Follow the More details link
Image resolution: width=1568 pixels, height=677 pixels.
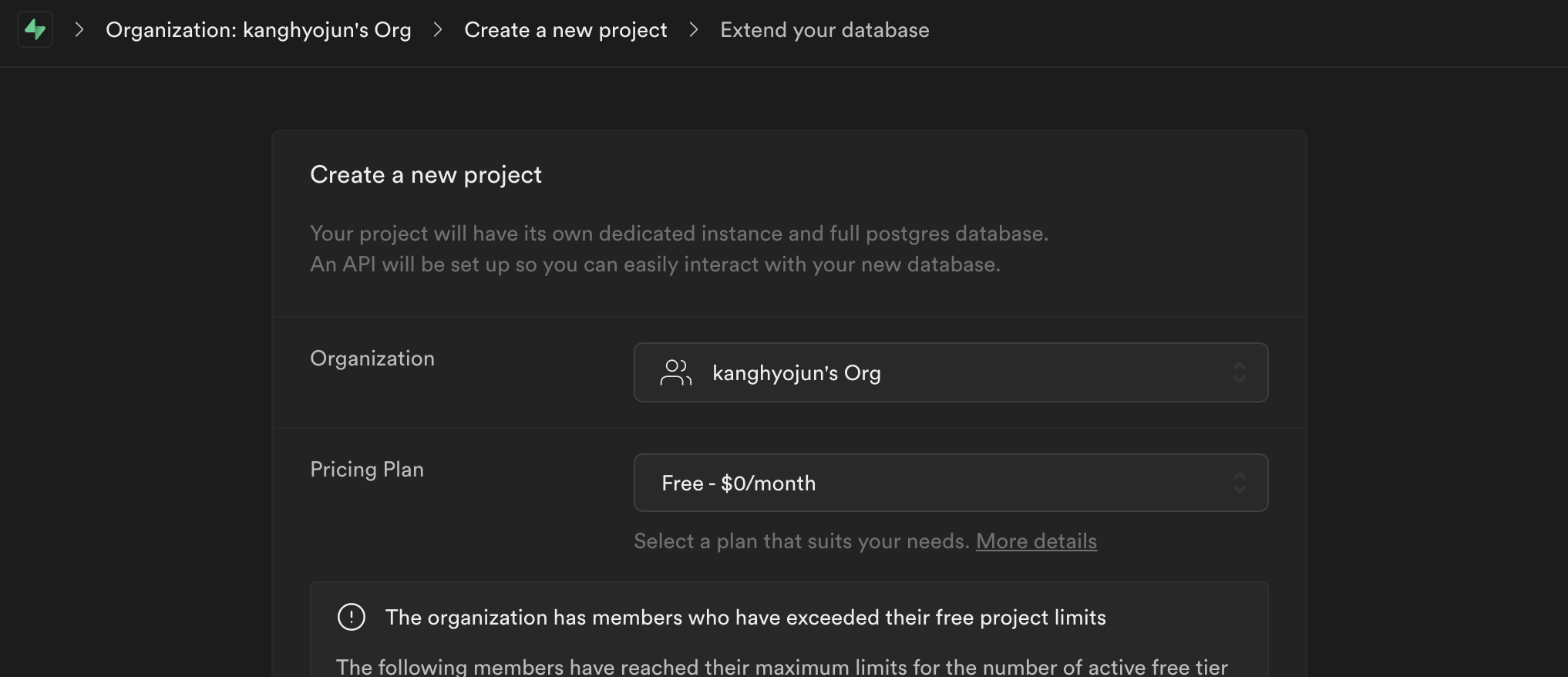pyautogui.click(x=1036, y=541)
